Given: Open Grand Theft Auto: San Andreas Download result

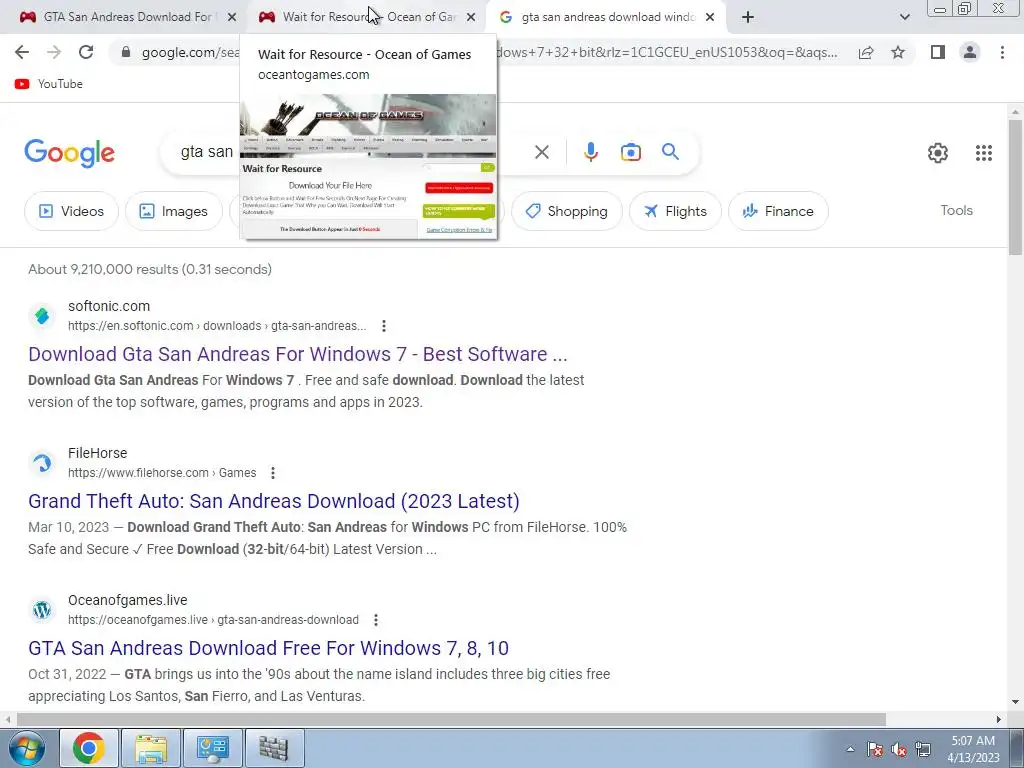Looking at the screenshot, I should (x=274, y=501).
